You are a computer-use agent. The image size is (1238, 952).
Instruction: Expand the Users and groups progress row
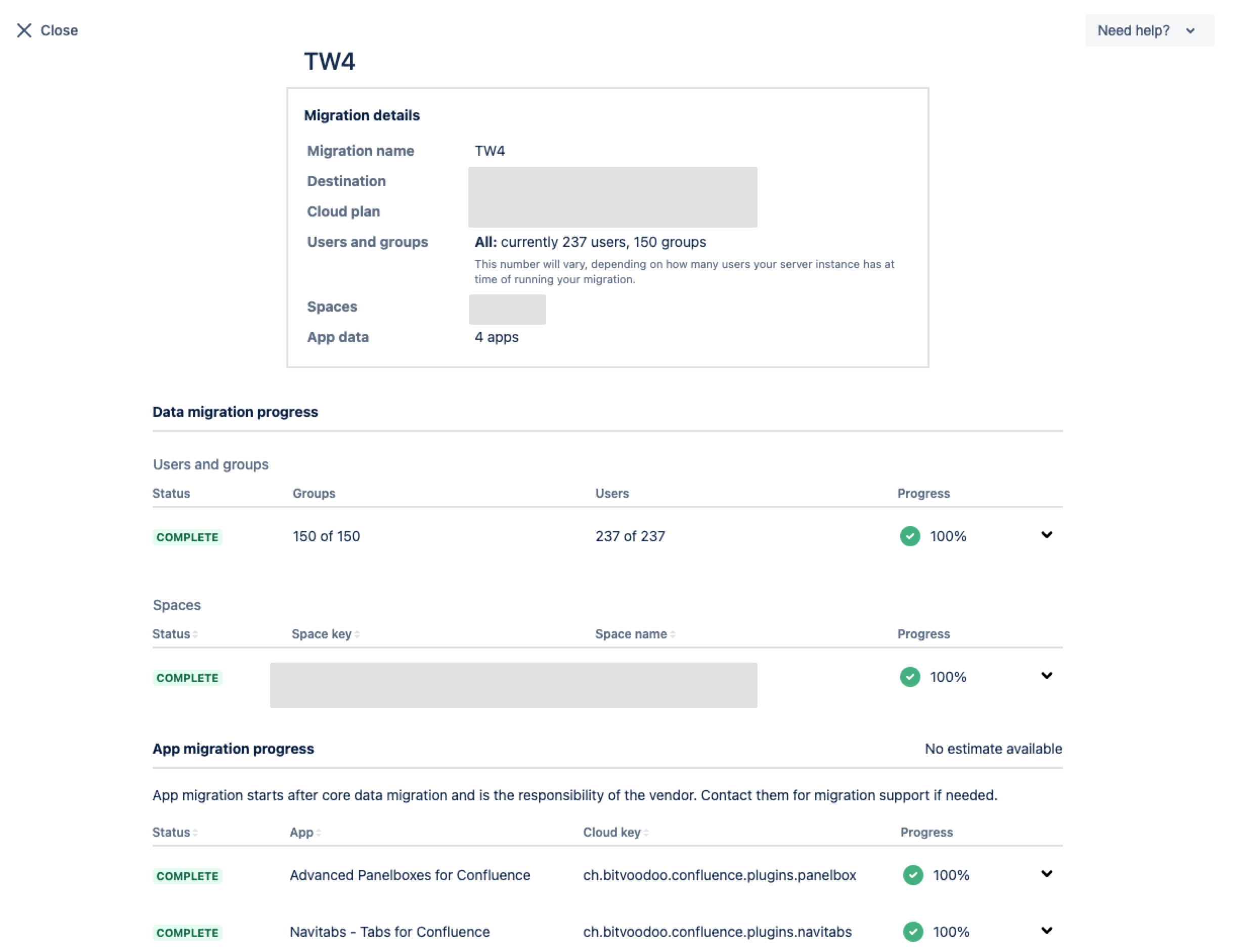1046,535
